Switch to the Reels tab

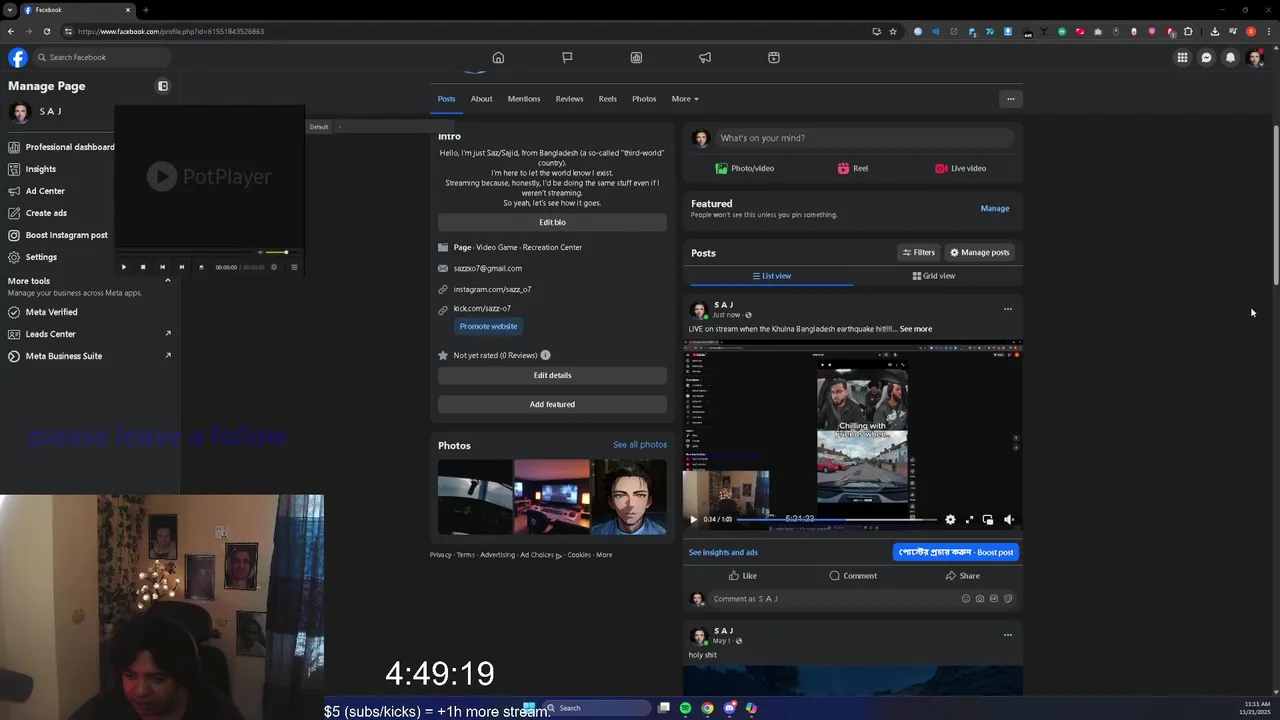(x=608, y=99)
